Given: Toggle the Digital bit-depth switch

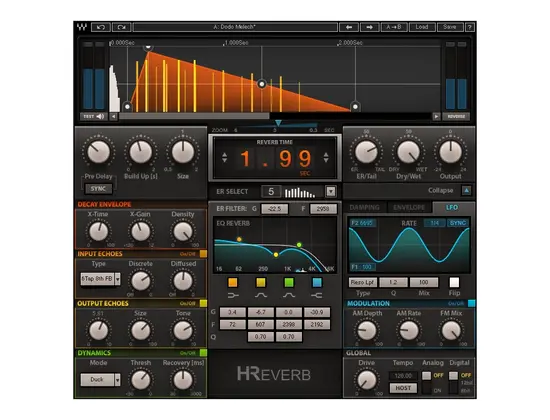Looking at the screenshot, I should click(454, 382).
